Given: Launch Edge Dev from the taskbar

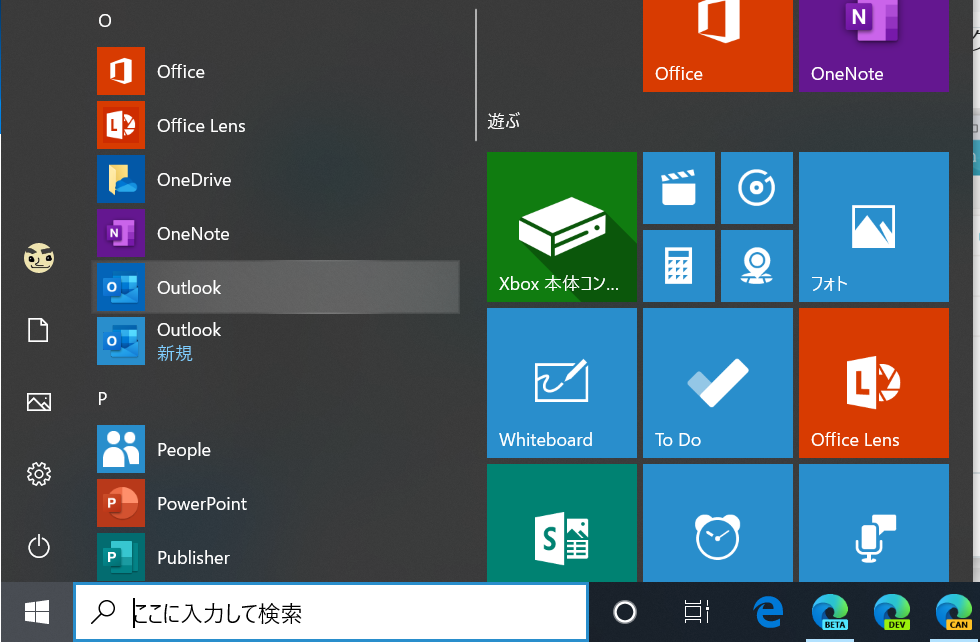Looking at the screenshot, I should [x=892, y=612].
